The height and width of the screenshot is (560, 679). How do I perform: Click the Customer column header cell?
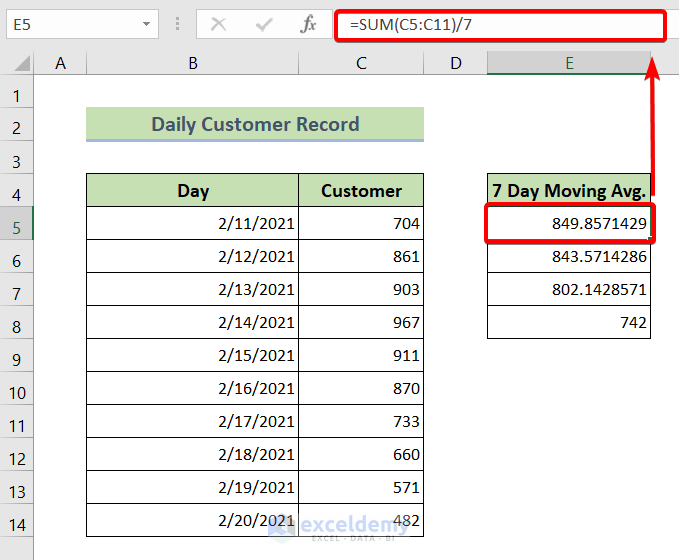361,190
